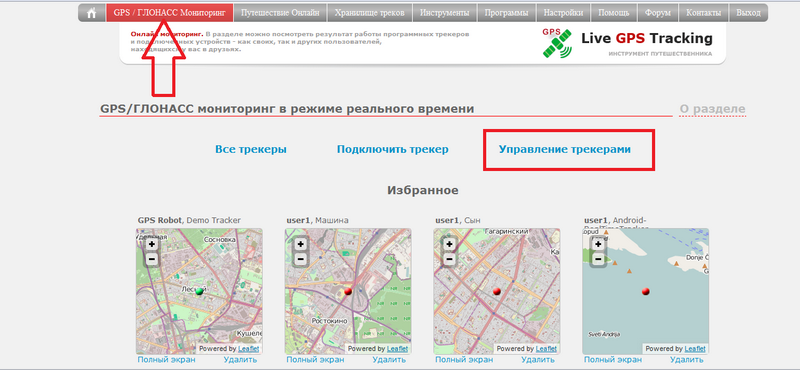Click the red marker on Машина map

tap(348, 291)
